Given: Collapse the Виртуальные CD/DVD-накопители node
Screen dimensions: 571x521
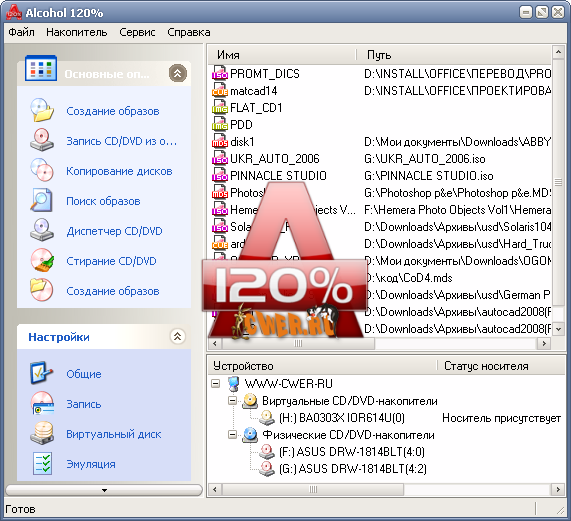Looking at the screenshot, I should coord(232,400).
